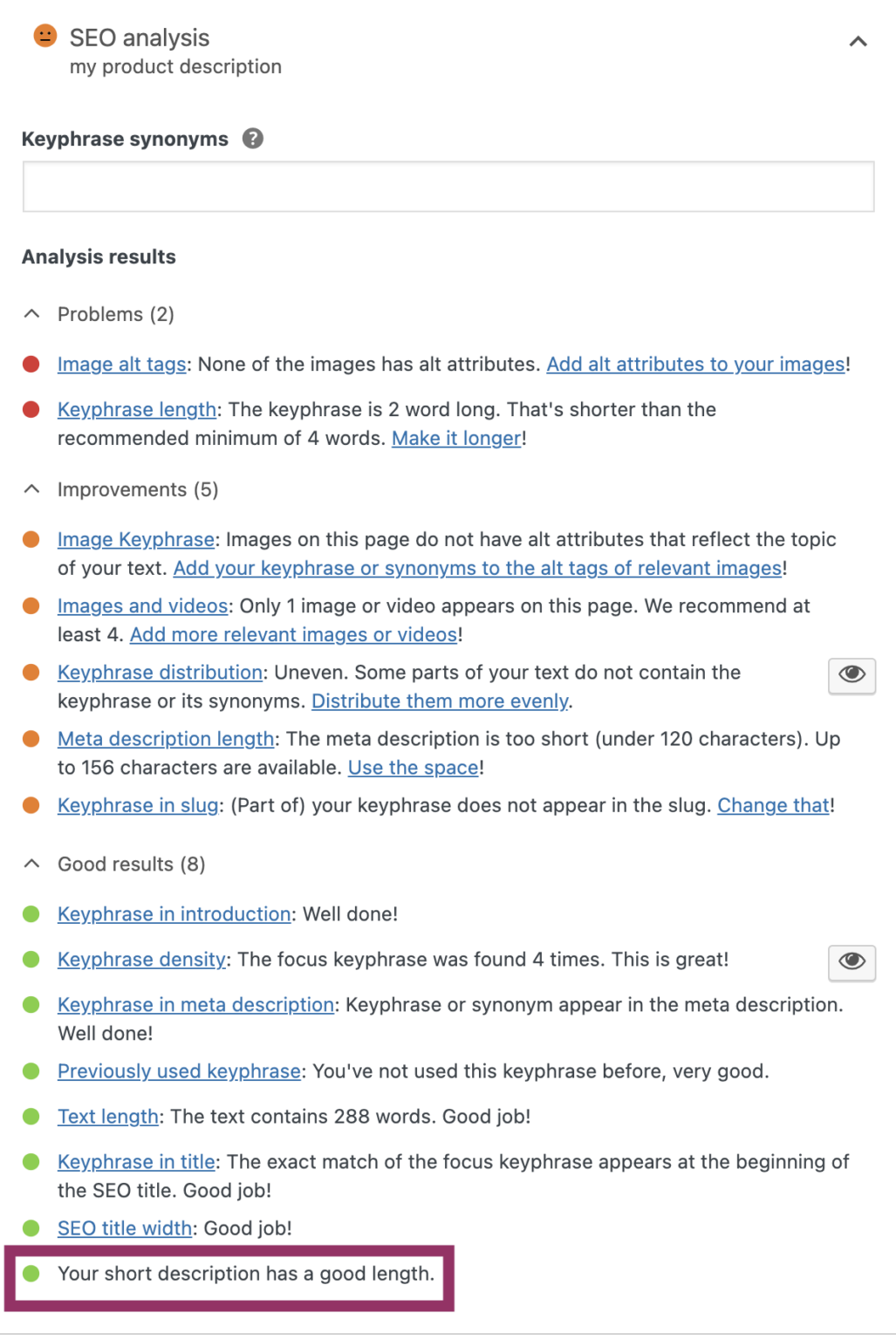The image size is (896, 1340).
Task: Open "Add alt attributes to your images" link
Action: (x=695, y=364)
